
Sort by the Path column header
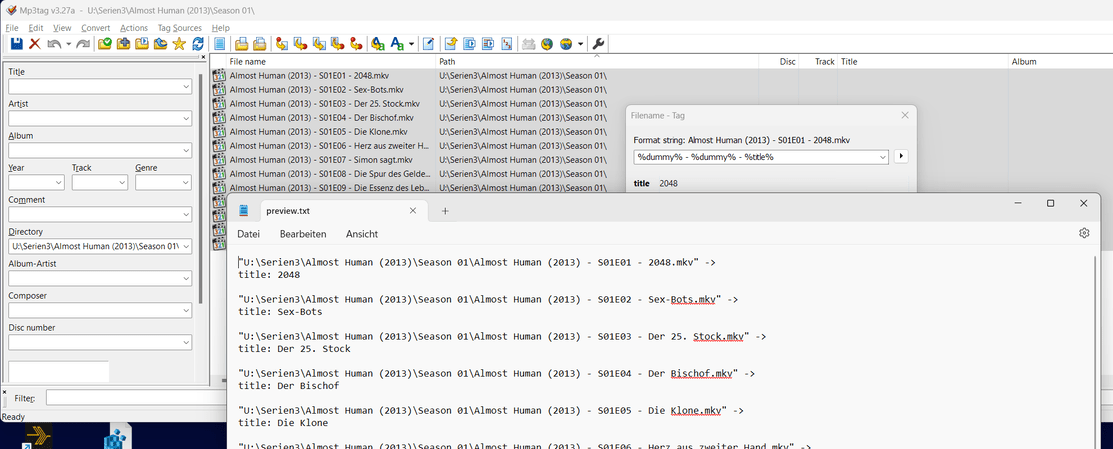(597, 62)
